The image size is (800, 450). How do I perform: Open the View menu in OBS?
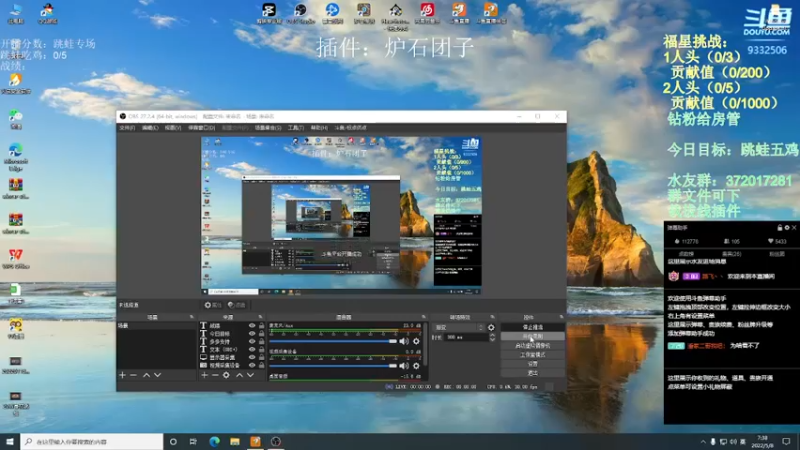(173, 128)
